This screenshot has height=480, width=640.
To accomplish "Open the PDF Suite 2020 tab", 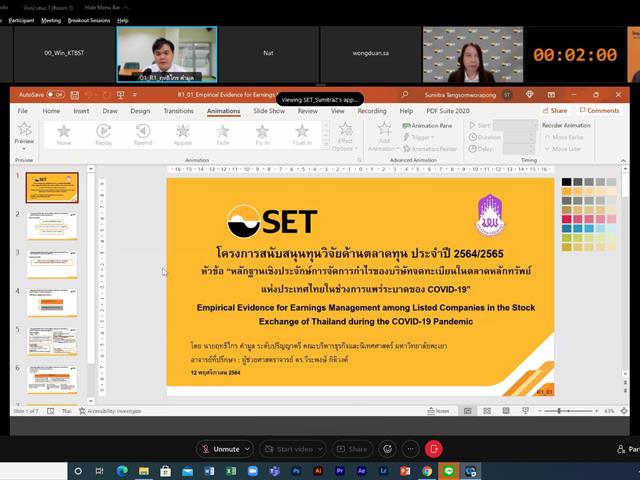I will point(448,111).
